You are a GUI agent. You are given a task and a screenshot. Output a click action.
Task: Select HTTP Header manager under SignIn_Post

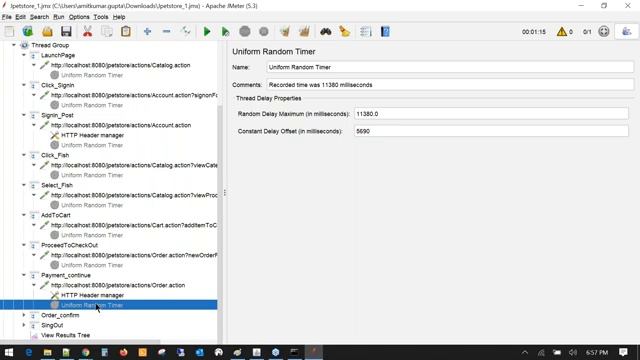[x=92, y=135]
